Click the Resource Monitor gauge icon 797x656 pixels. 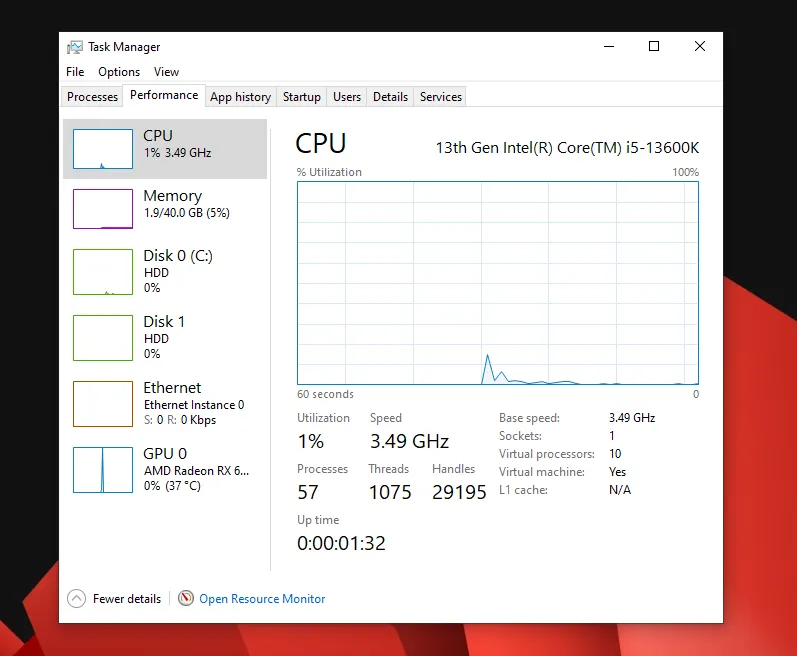point(186,599)
